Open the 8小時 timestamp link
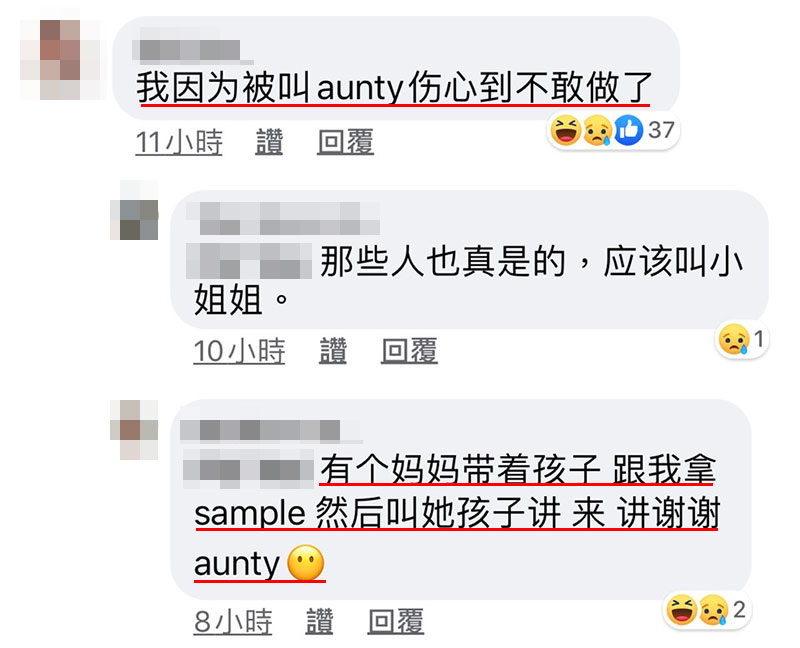800x648 pixels. pyautogui.click(x=233, y=621)
